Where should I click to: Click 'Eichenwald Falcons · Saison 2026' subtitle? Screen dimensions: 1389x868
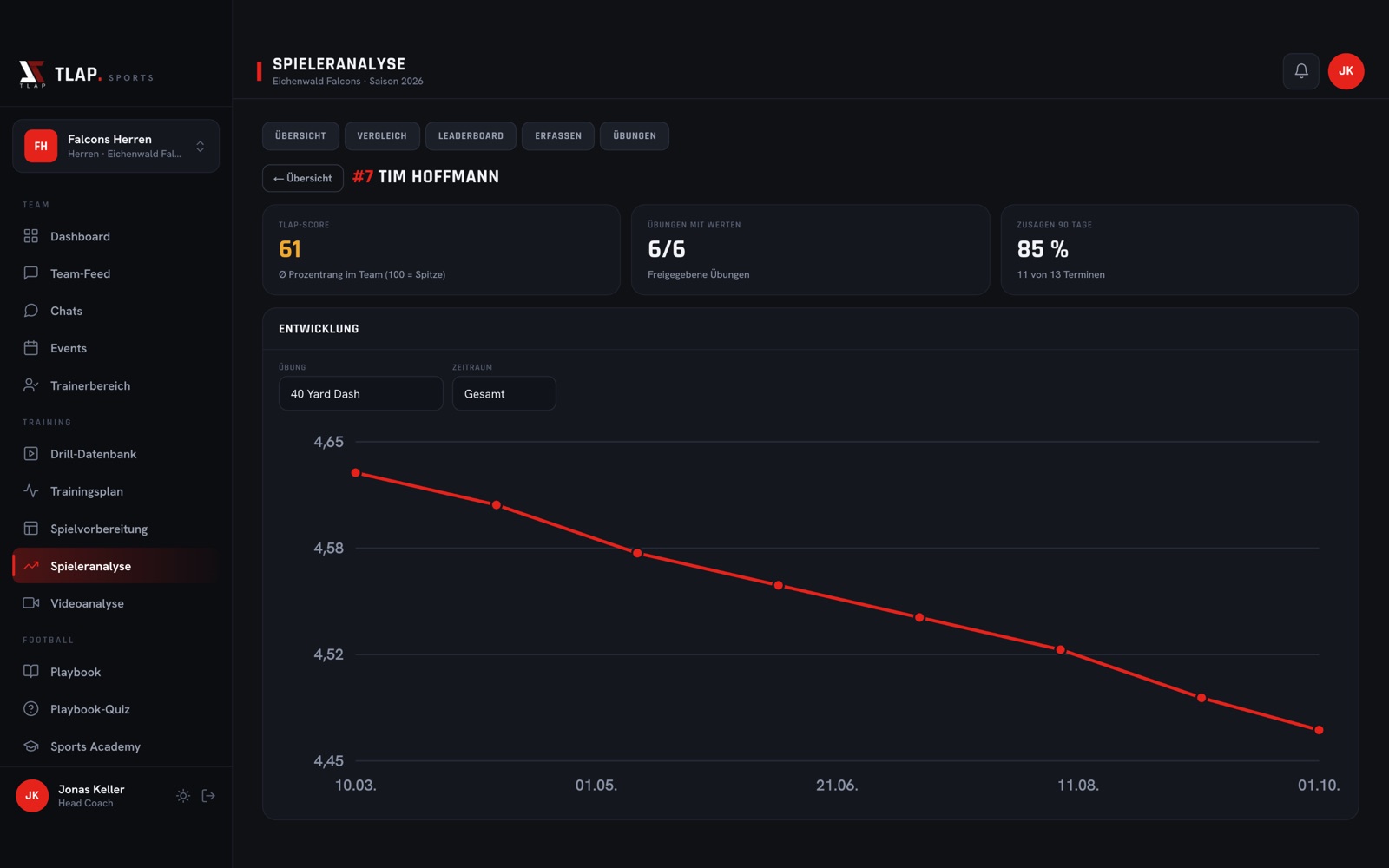pos(348,82)
